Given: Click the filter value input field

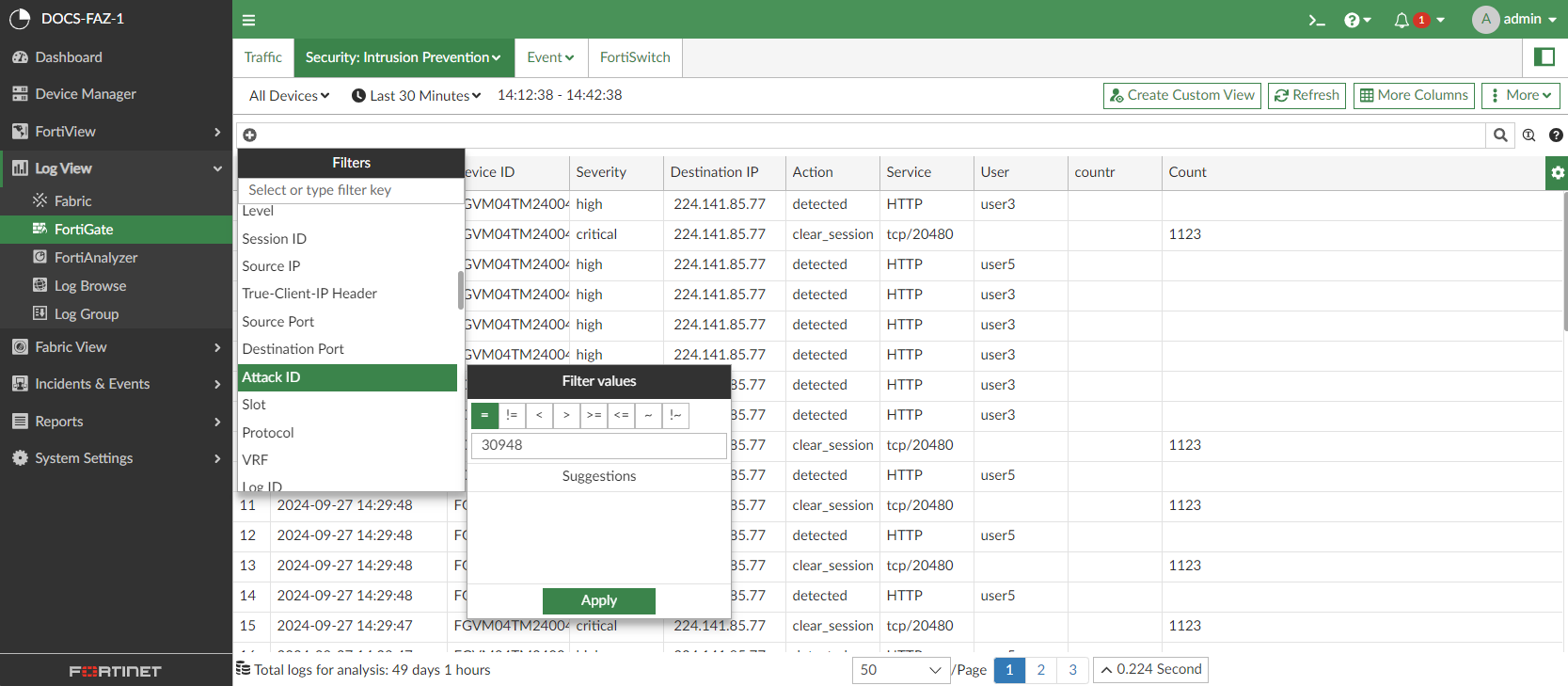Looking at the screenshot, I should [598, 445].
